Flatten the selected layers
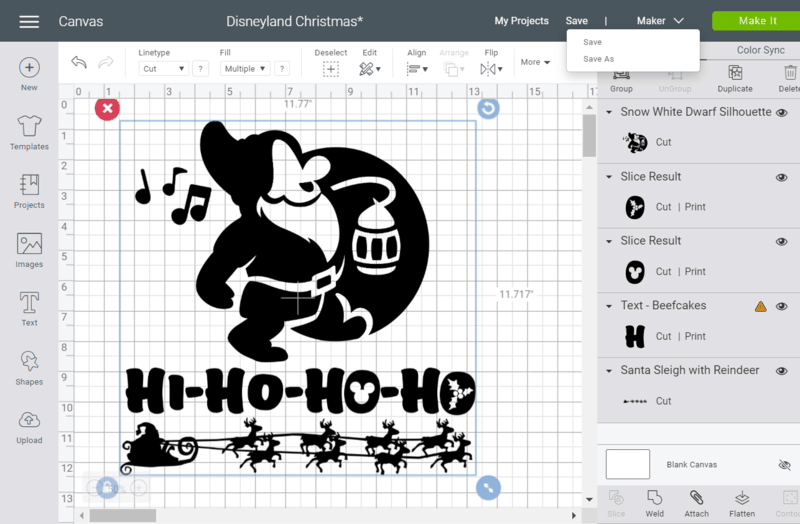This screenshot has width=800, height=524. [742, 504]
